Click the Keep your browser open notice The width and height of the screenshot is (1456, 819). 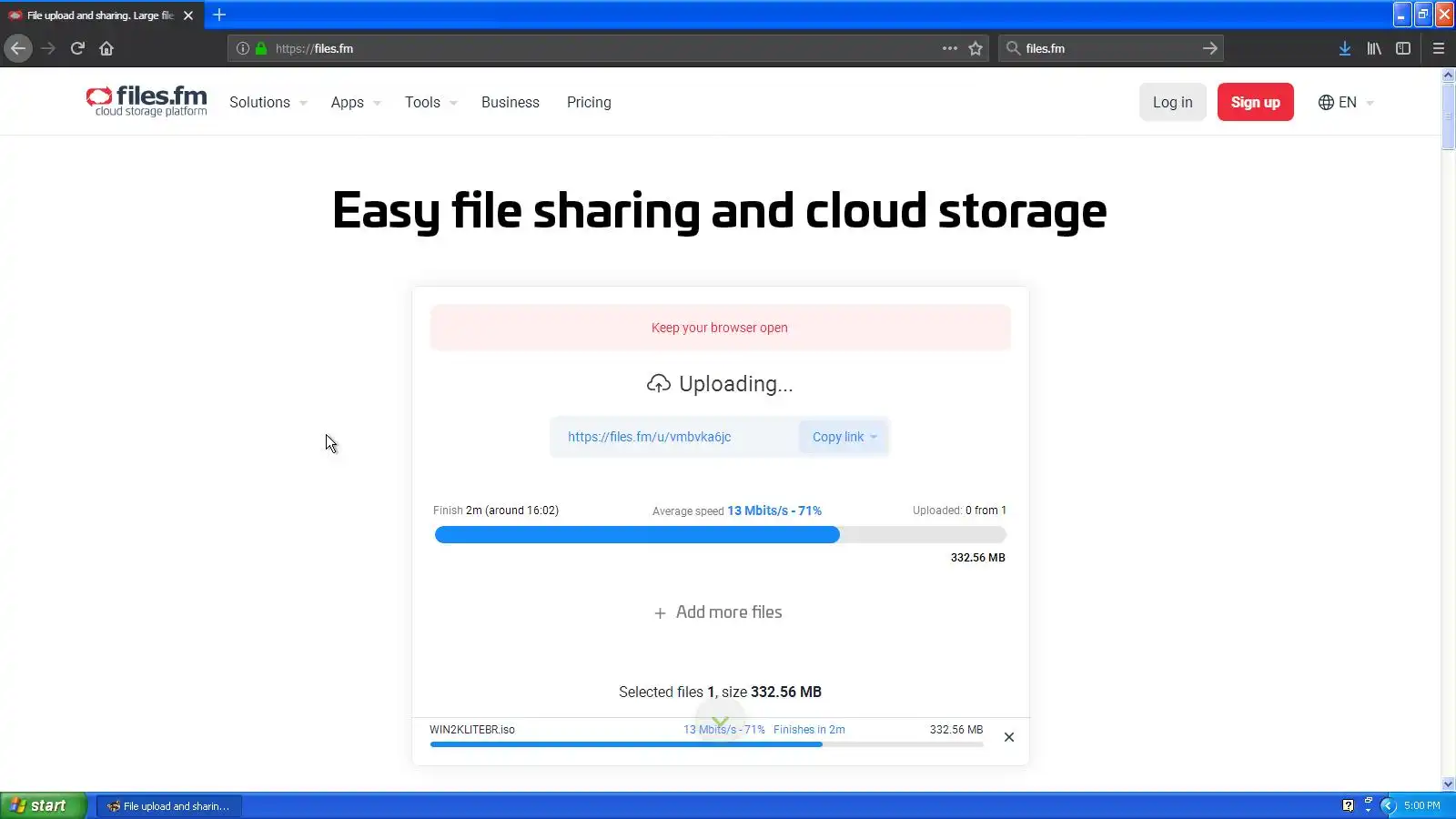coord(720,328)
